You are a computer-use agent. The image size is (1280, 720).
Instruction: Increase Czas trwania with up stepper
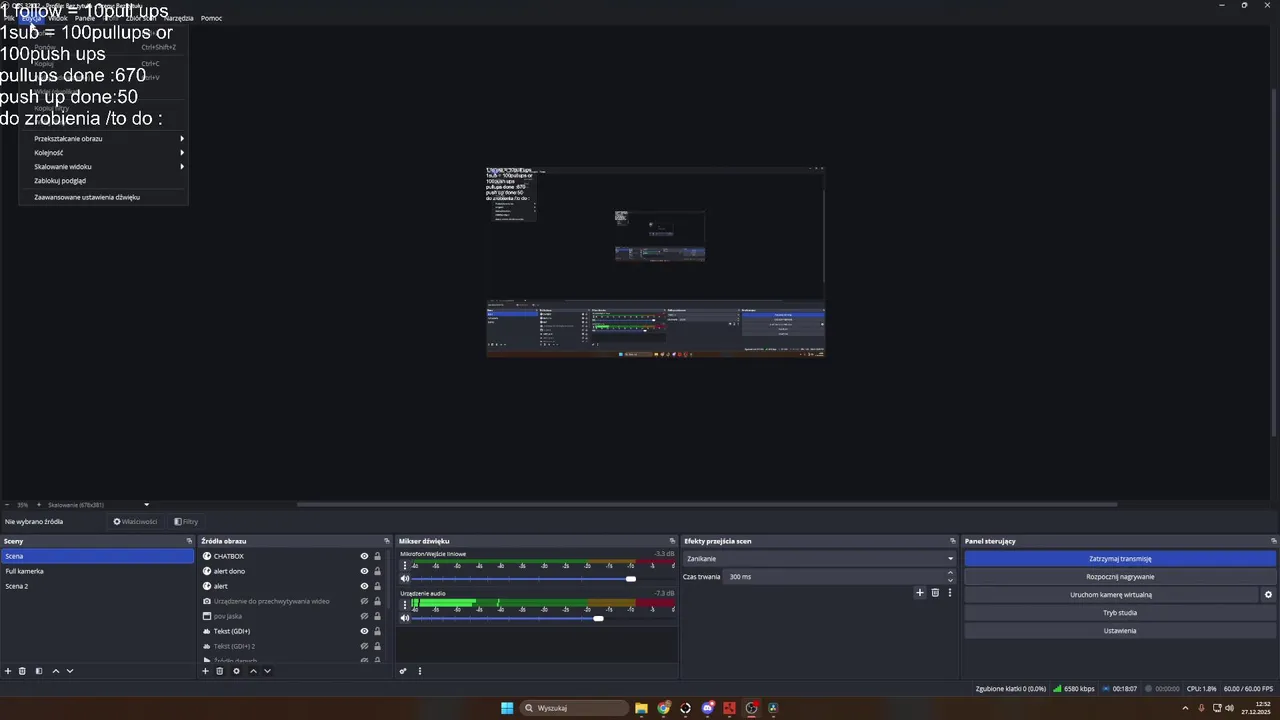(950, 573)
